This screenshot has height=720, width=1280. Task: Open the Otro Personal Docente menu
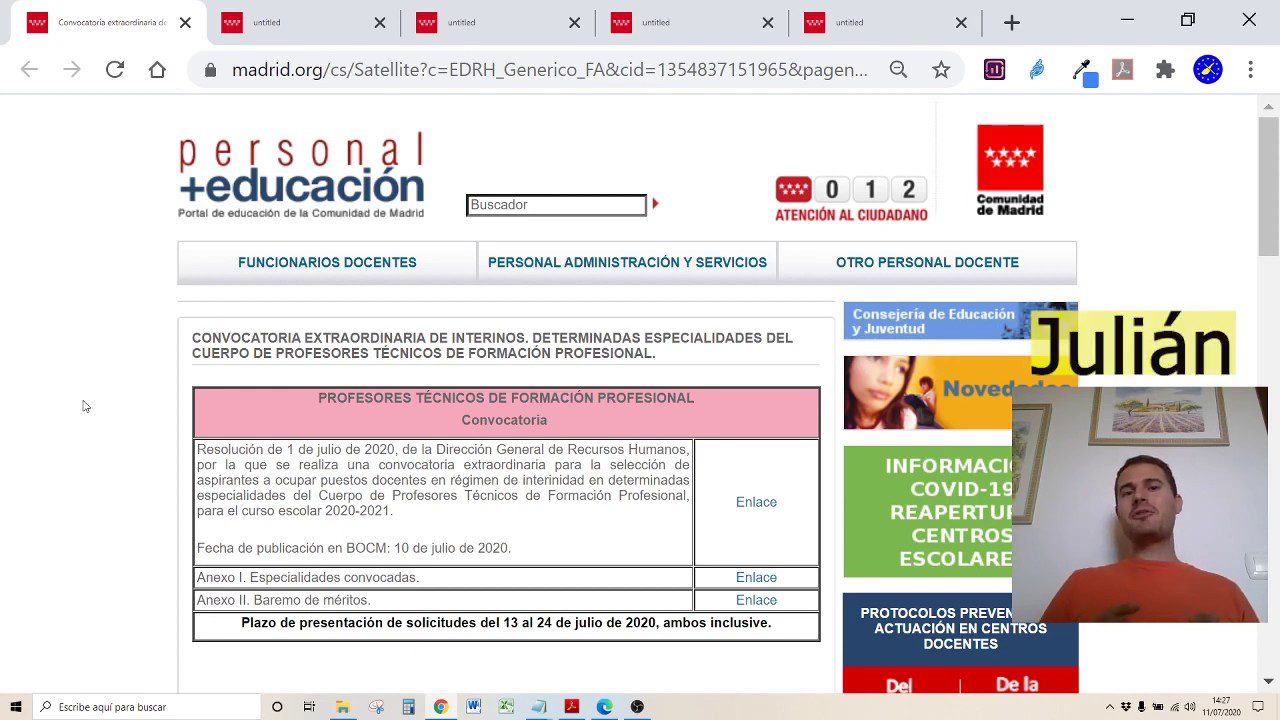click(927, 262)
